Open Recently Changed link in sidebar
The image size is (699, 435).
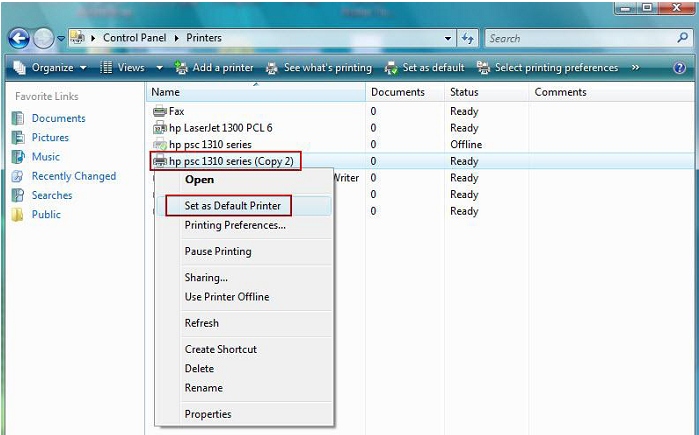click(73, 176)
